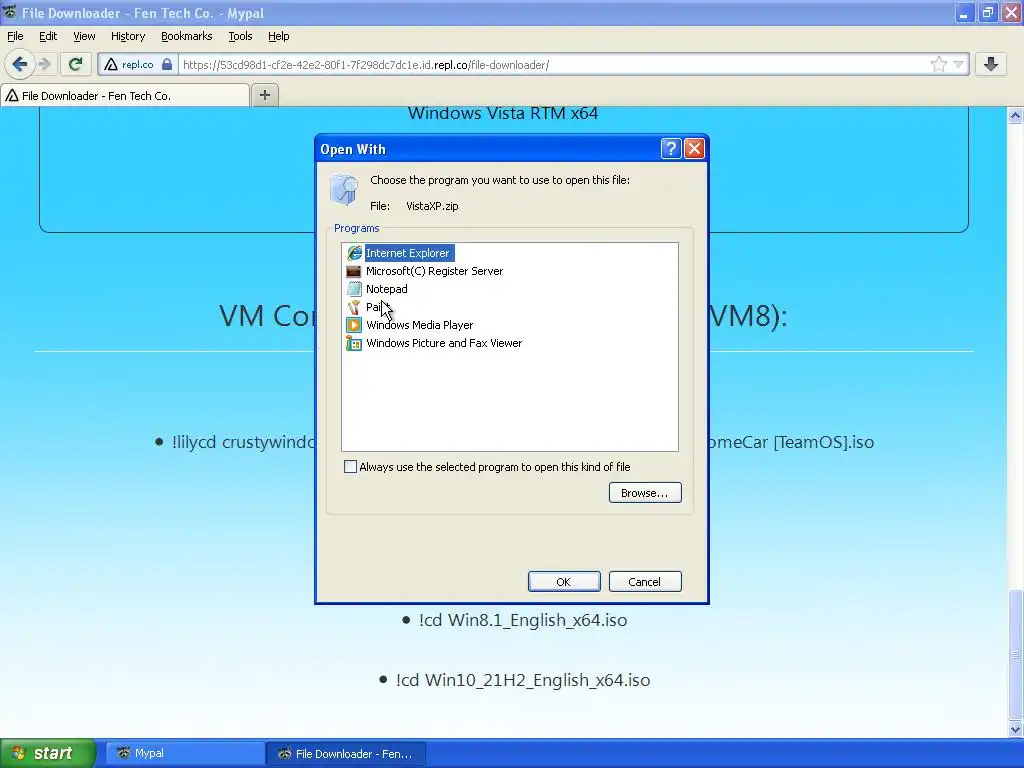Click the !cd Win10_21H2_English_x64.iso list item
Image resolution: width=1024 pixels, height=768 pixels.
pyautogui.click(x=523, y=680)
